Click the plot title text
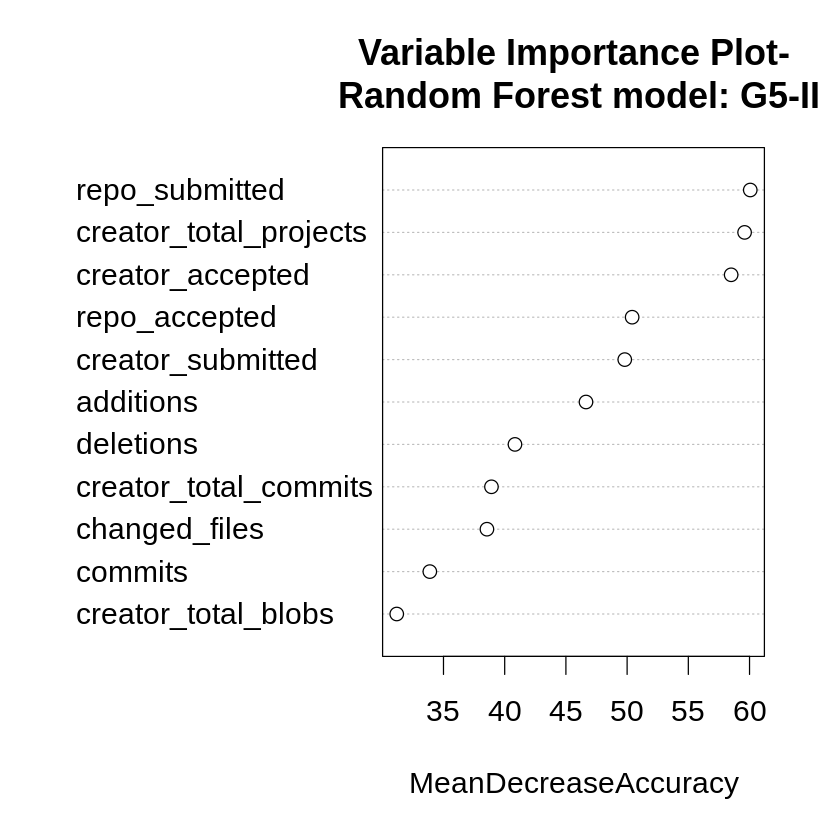 click(578, 74)
